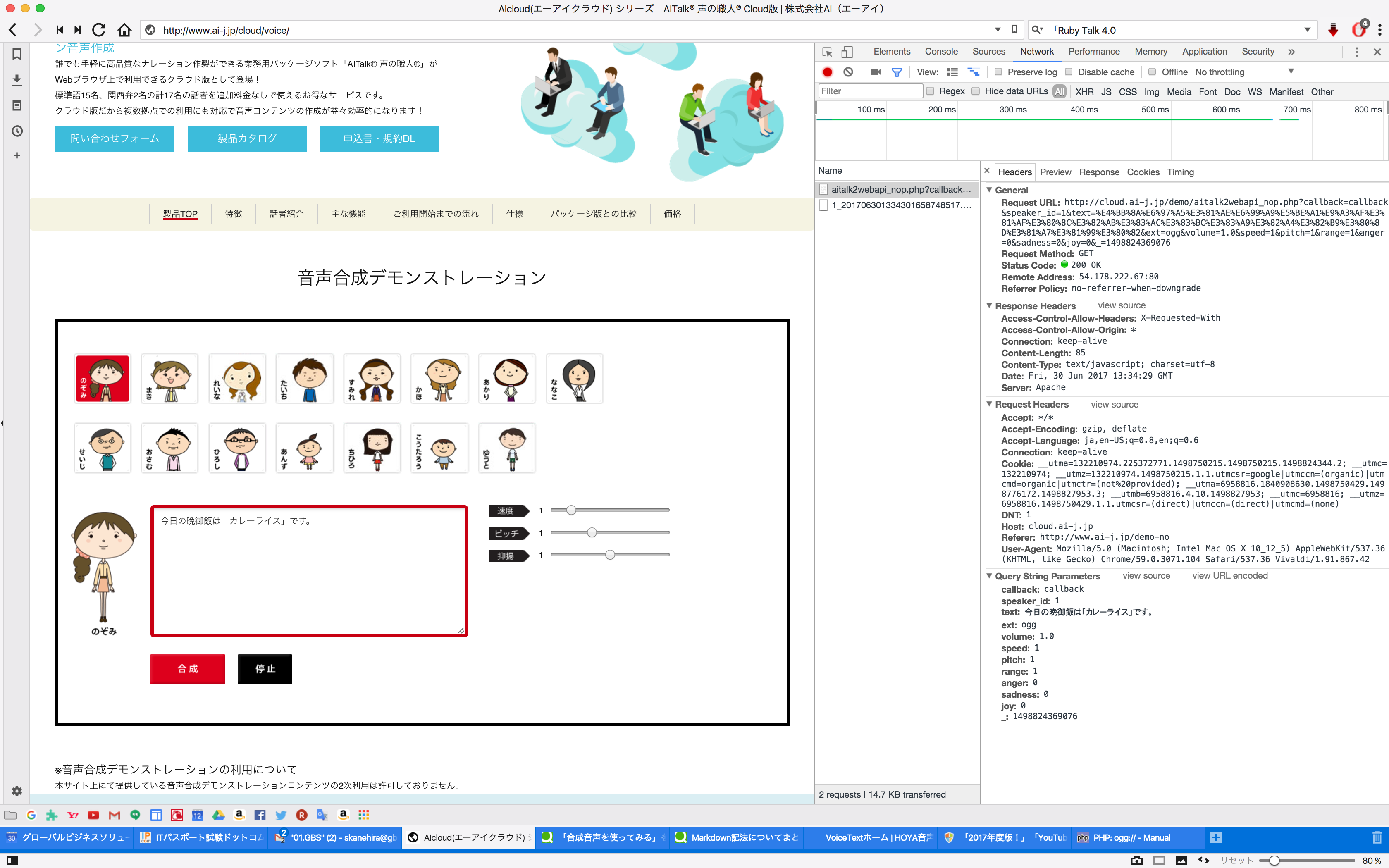The width and height of the screenshot is (1389, 868).
Task: Clear the network log
Action: click(x=848, y=72)
